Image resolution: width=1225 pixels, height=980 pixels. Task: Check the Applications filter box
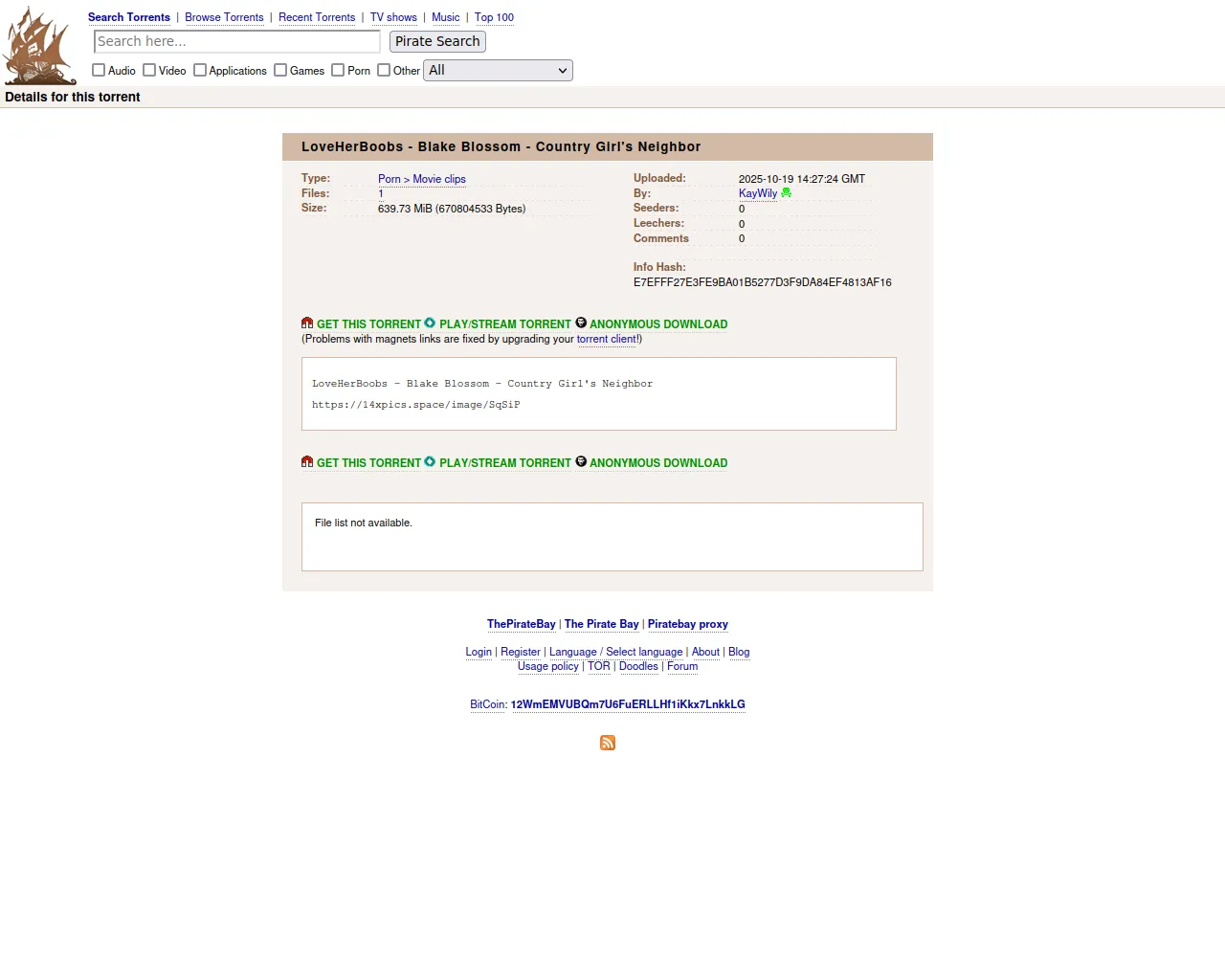point(200,70)
